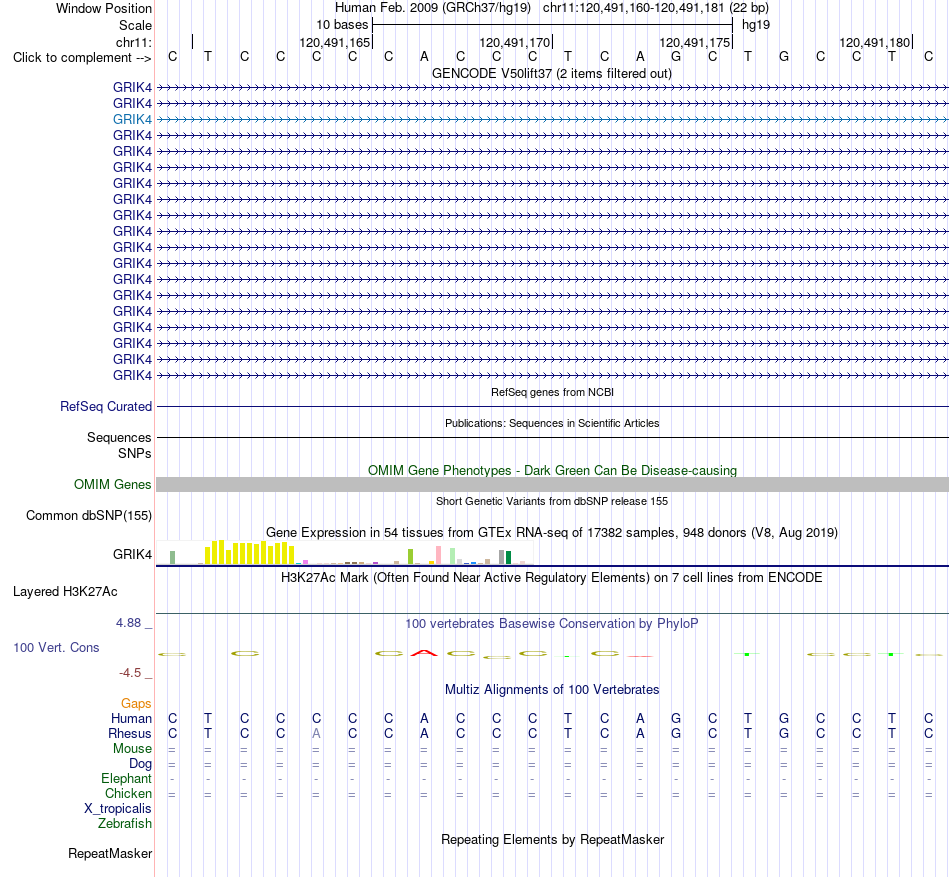This screenshot has width=950, height=877.
Task: Click the dark green bar in GTEx chart
Action: [x=508, y=558]
